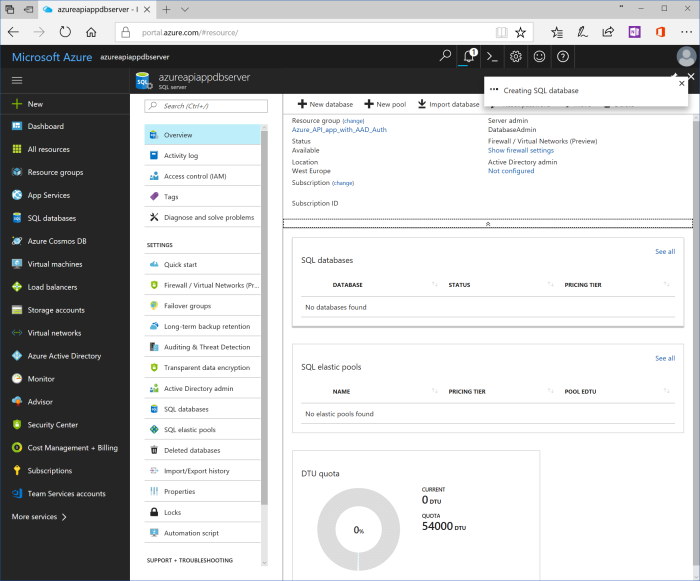Toggle the hamburger sidebar menu
700x581 pixels.
pyautogui.click(x=17, y=80)
